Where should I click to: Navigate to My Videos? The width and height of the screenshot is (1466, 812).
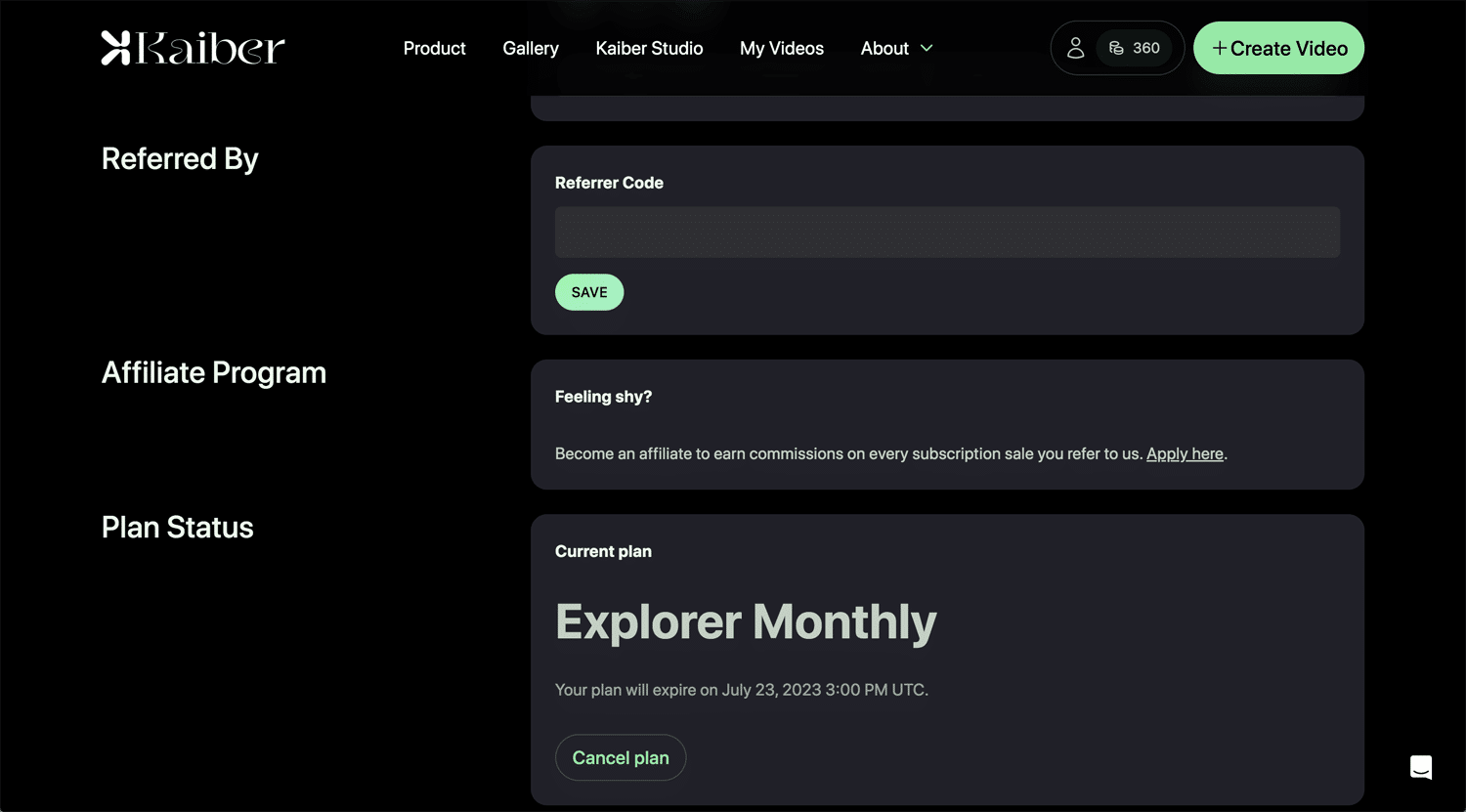click(x=782, y=48)
